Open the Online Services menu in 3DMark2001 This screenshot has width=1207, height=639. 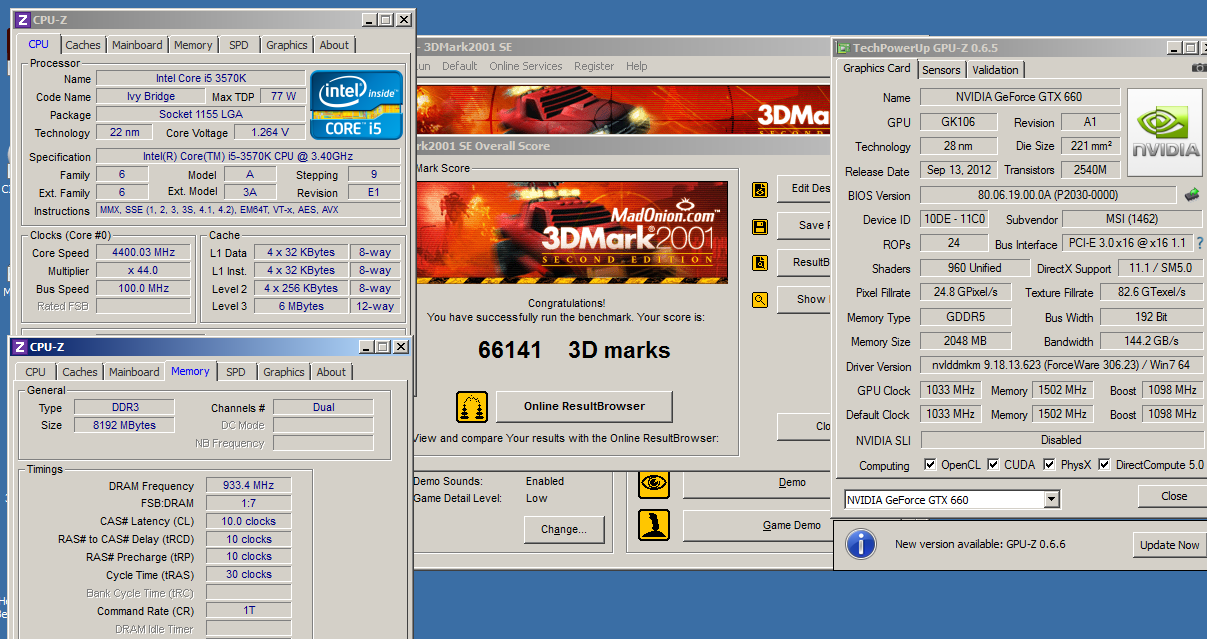coord(526,66)
